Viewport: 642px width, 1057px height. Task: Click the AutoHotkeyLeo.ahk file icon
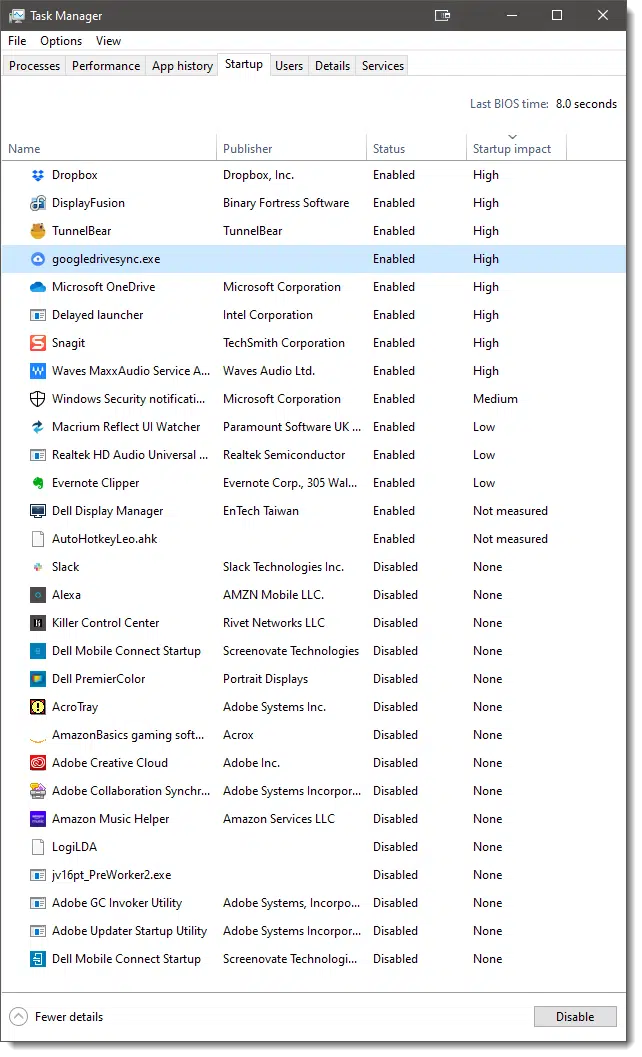[38, 539]
